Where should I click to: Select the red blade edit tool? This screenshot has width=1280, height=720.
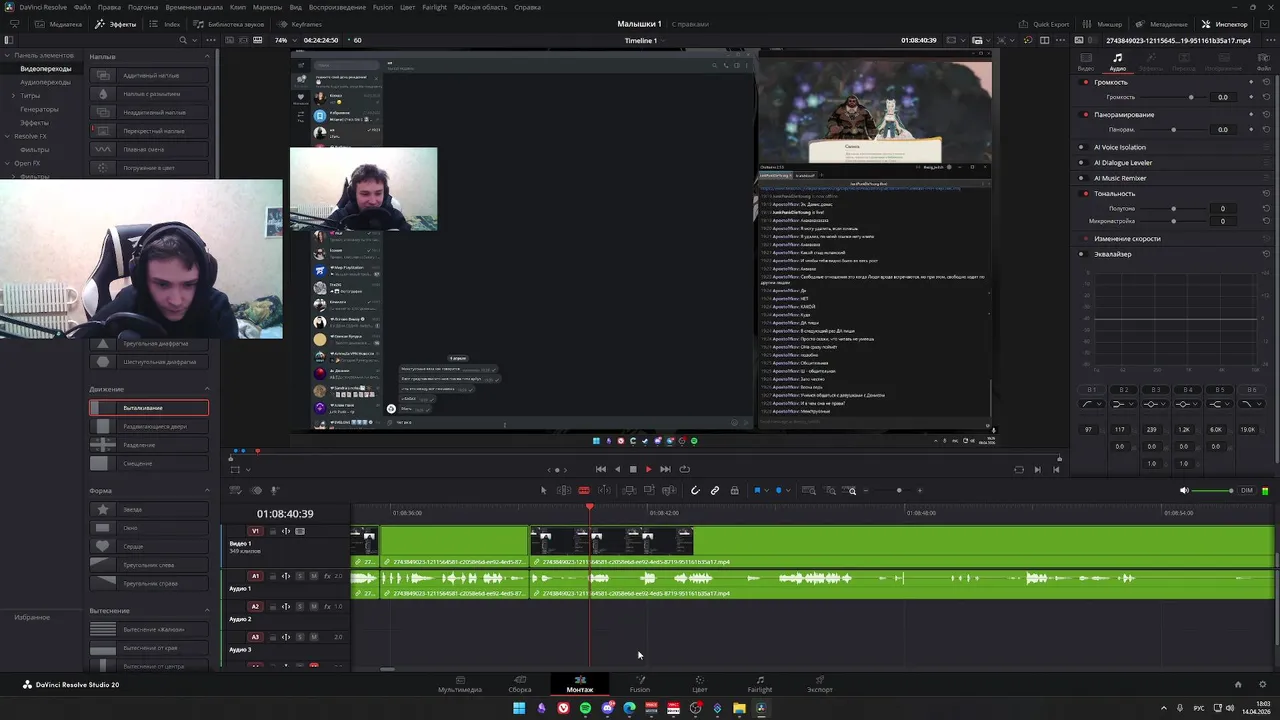[x=584, y=490]
